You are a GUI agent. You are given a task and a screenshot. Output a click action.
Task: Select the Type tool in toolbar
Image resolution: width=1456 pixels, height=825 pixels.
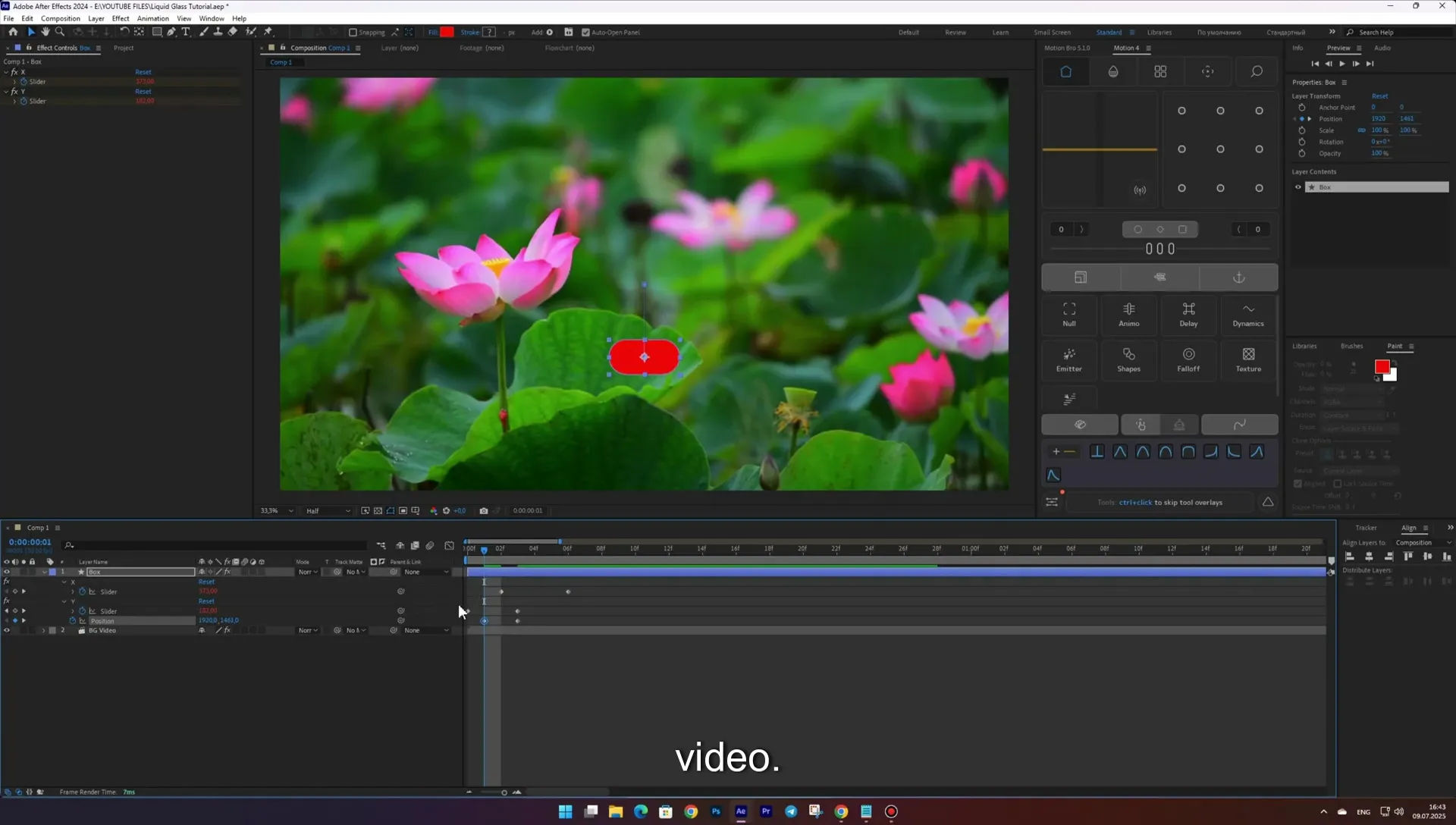(186, 32)
